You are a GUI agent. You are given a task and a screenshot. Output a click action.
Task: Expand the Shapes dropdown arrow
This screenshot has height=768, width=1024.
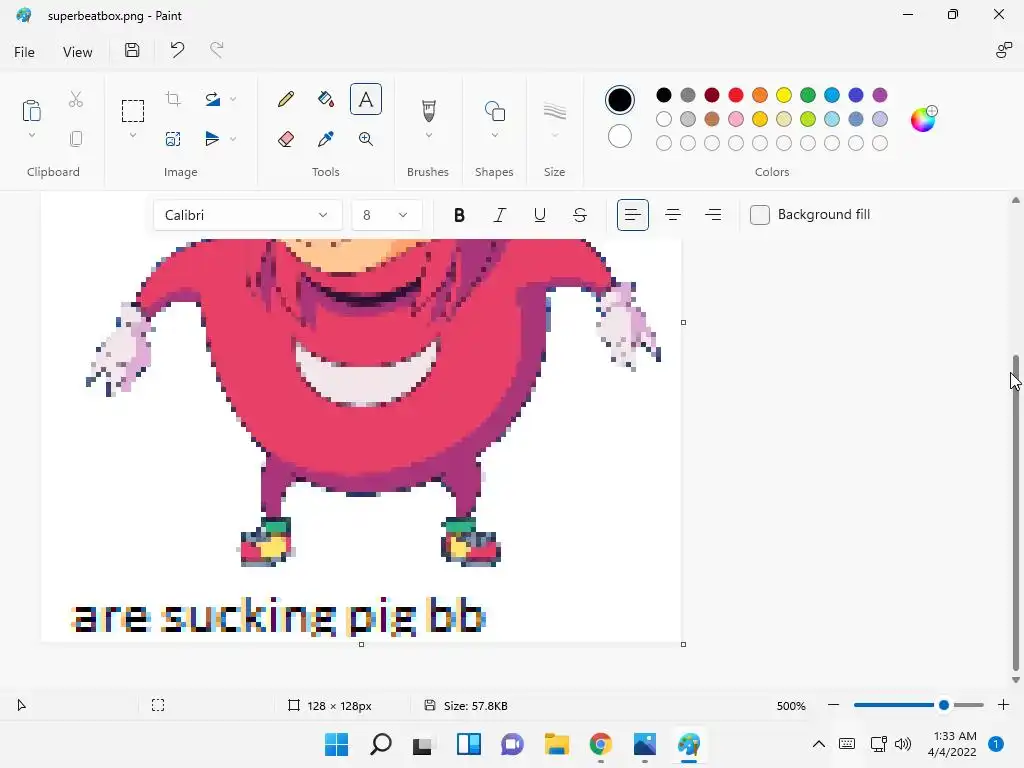pyautogui.click(x=494, y=136)
